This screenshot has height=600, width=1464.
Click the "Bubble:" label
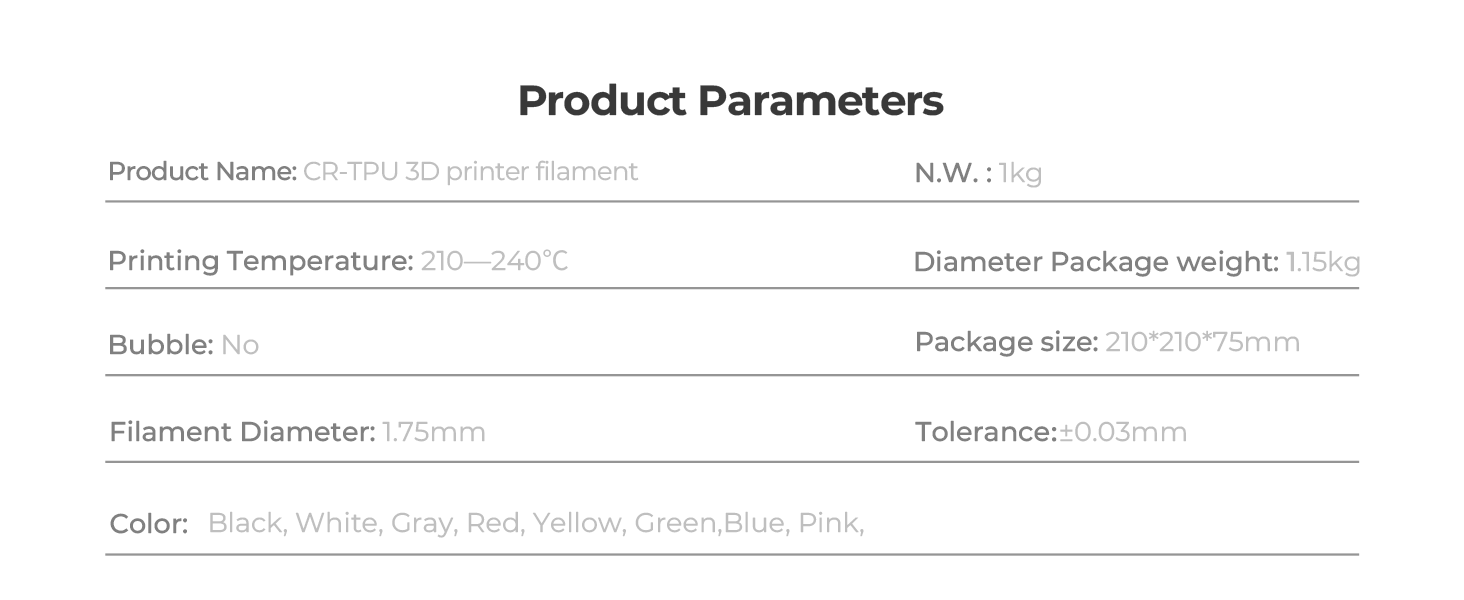click(x=161, y=345)
